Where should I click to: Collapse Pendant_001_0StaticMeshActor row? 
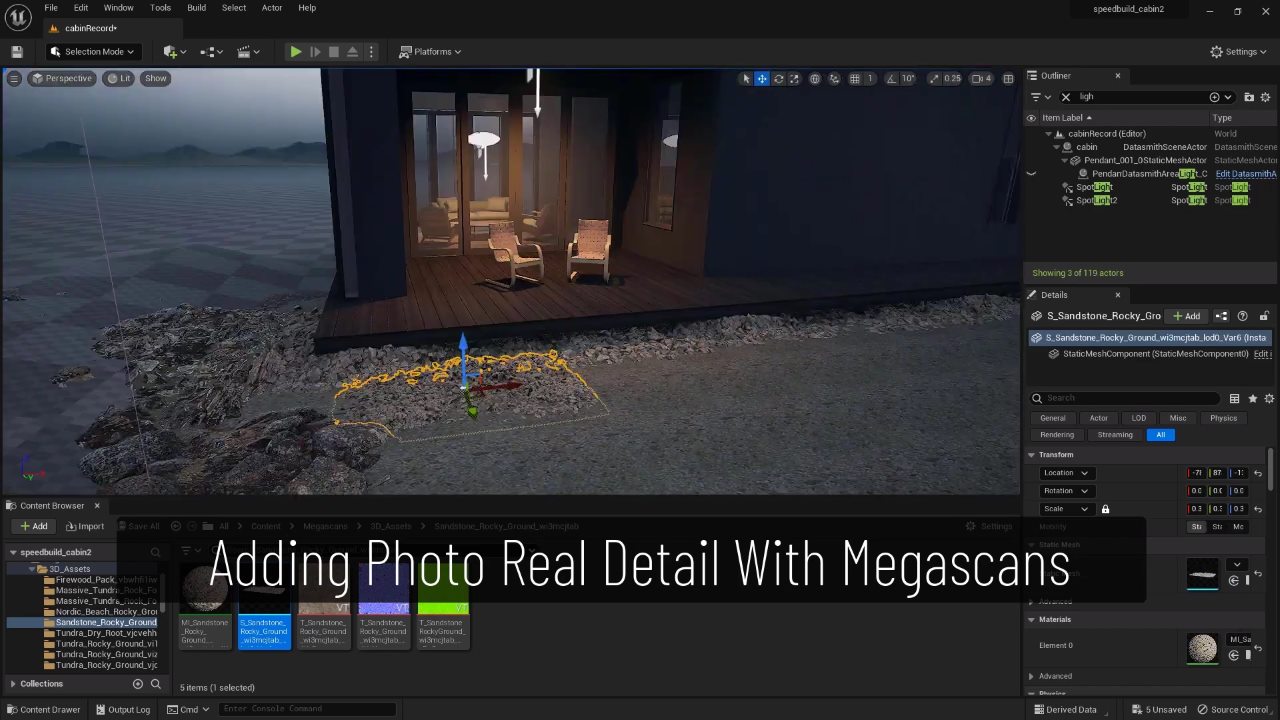[1065, 160]
